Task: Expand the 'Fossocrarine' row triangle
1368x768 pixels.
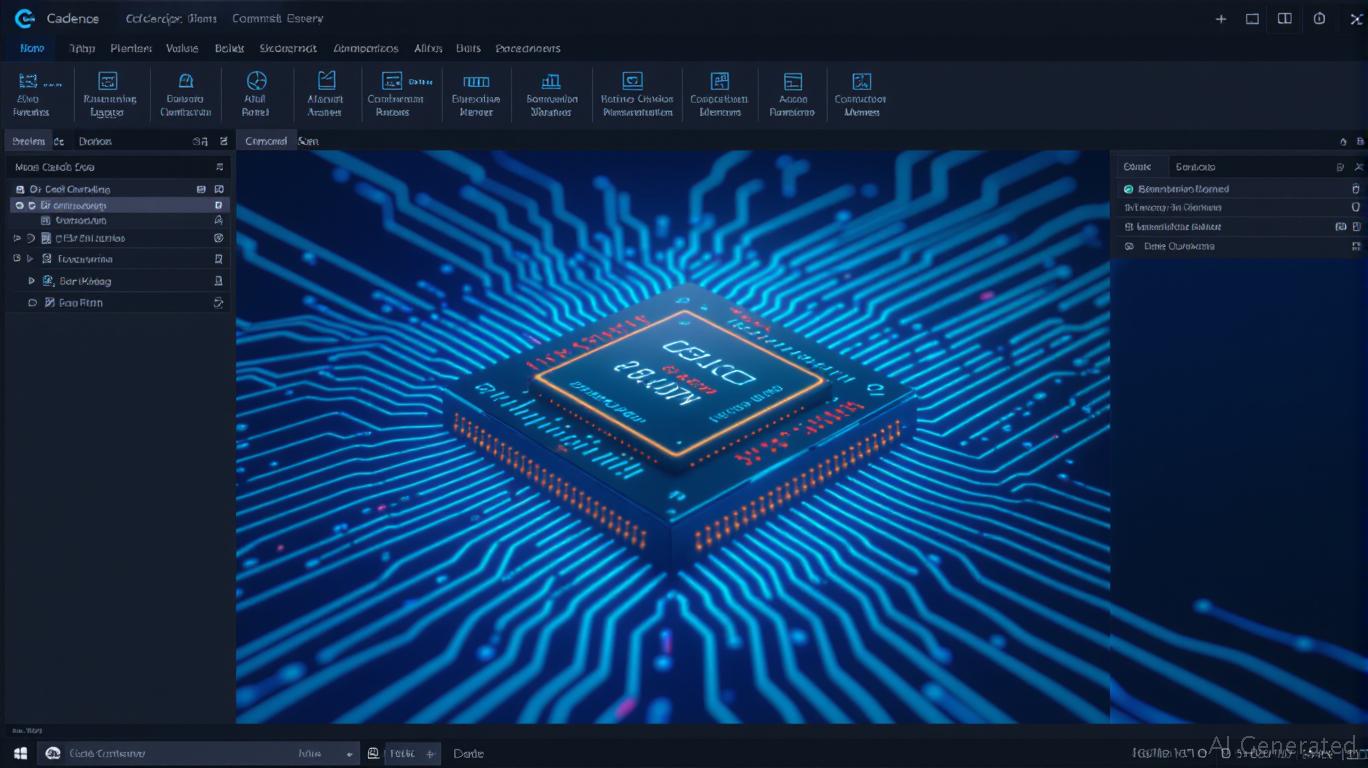Action: coord(30,259)
